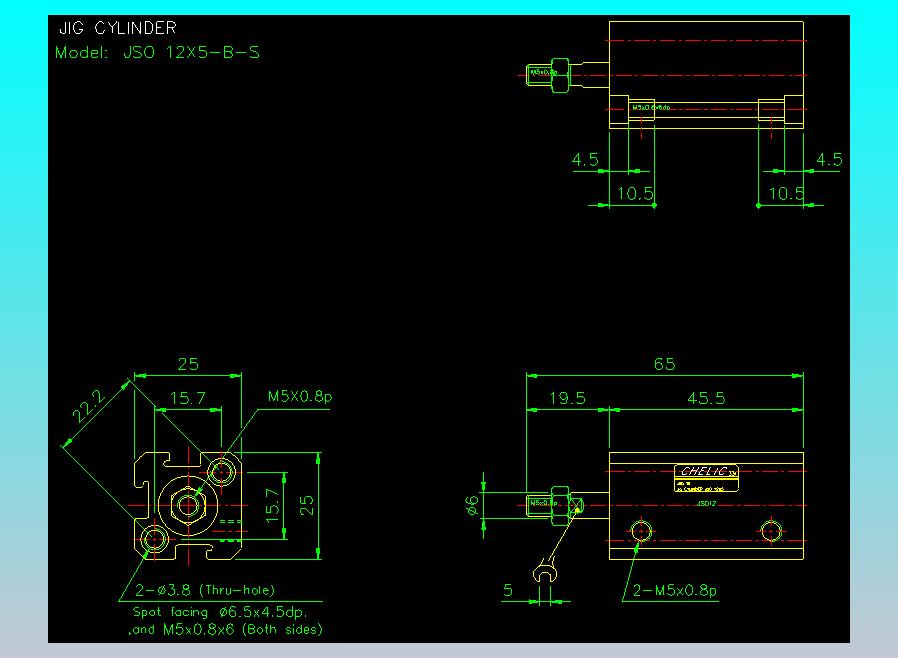Image resolution: width=898 pixels, height=658 pixels.
Task: Click the lower-left mounting hole in front view
Action: click(x=154, y=539)
